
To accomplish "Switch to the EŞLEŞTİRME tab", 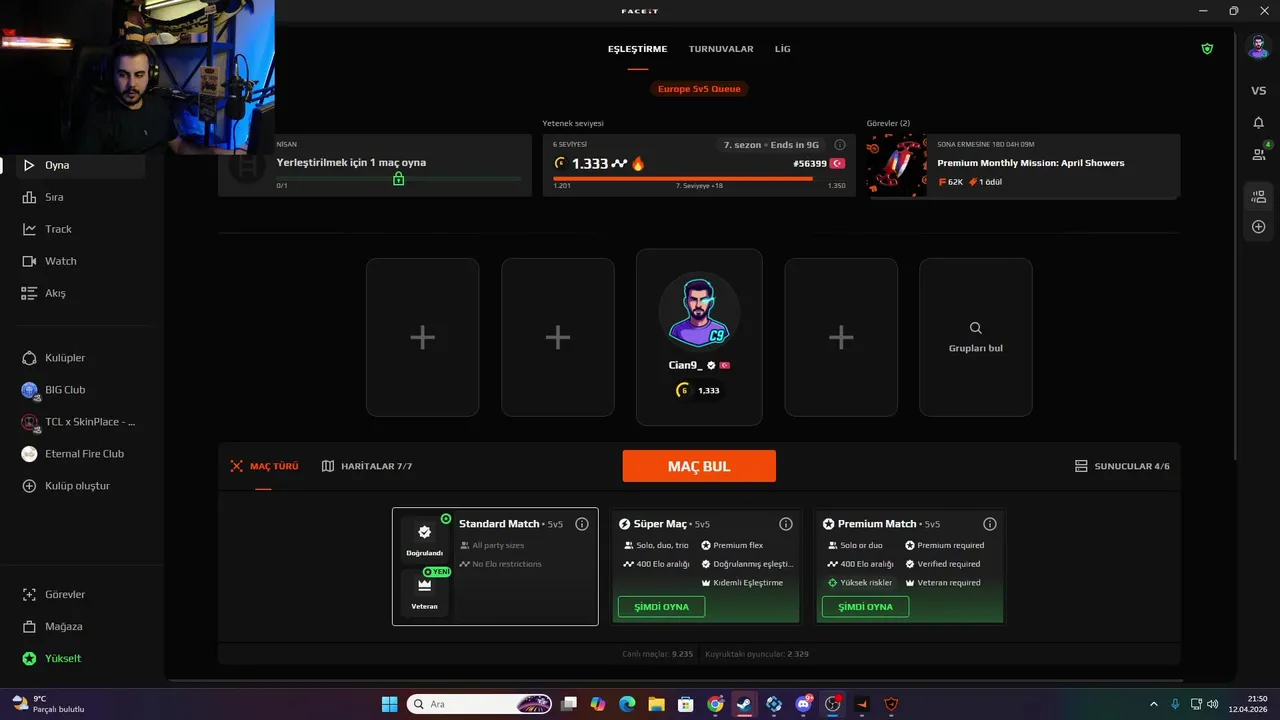I will (637, 49).
